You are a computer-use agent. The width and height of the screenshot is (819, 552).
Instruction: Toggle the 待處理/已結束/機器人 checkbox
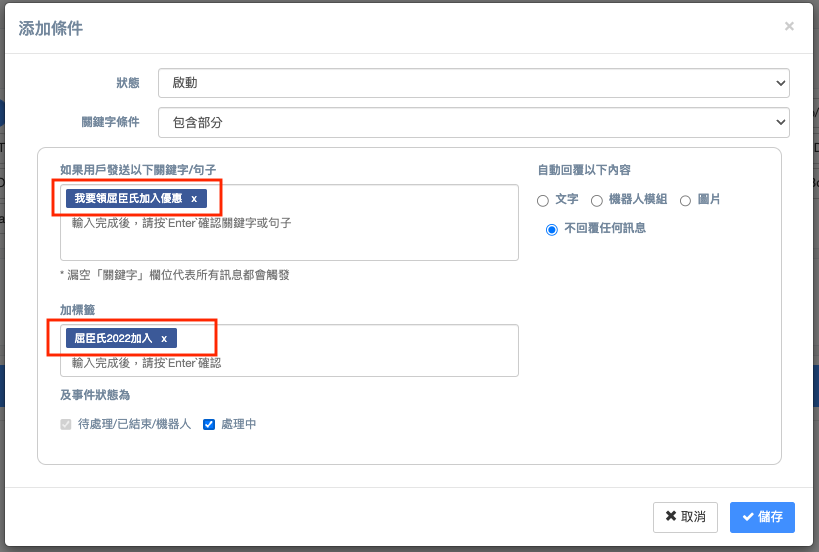tap(67, 425)
